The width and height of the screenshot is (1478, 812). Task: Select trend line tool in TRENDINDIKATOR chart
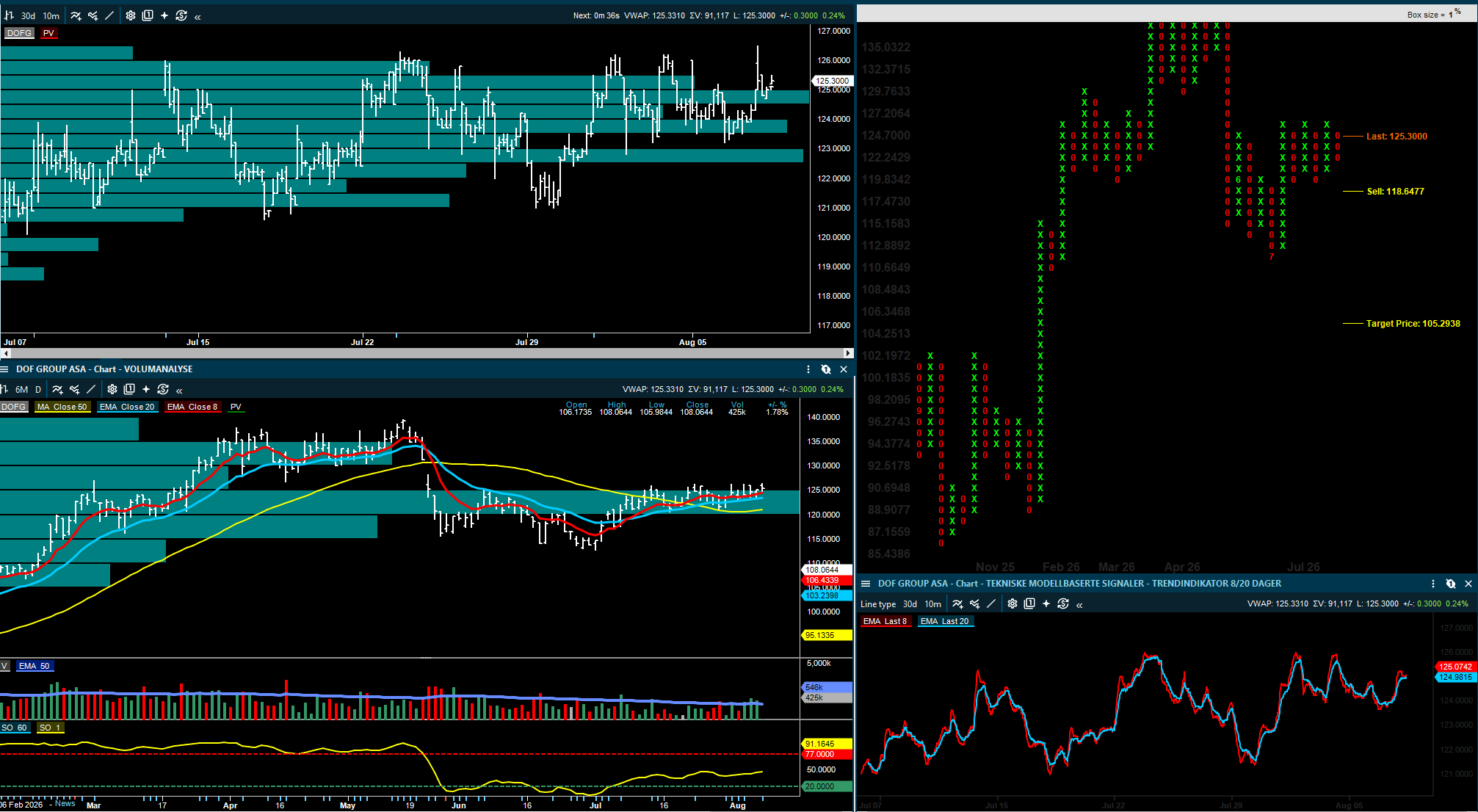pyautogui.click(x=991, y=603)
